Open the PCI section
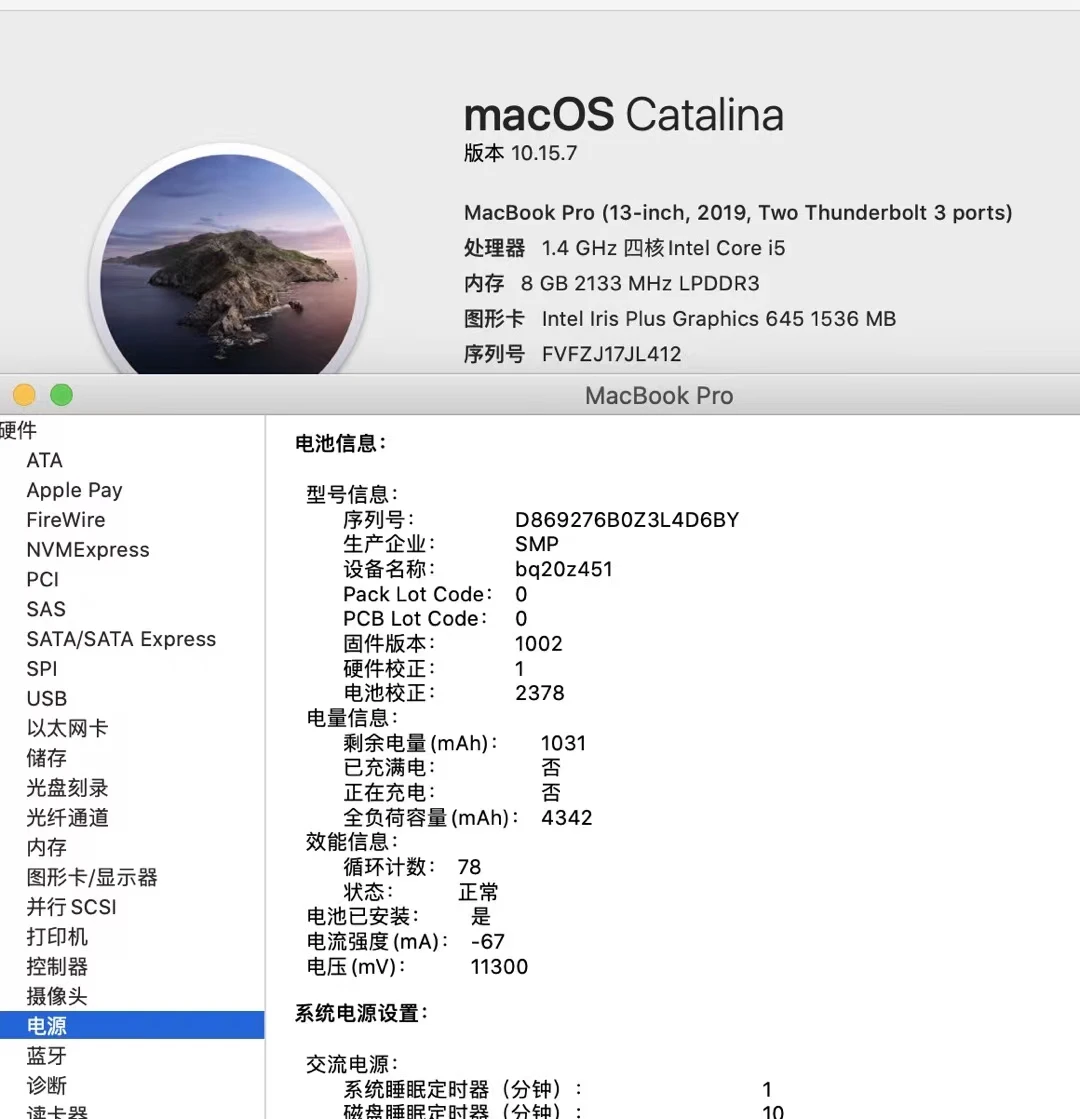The image size is (1080, 1119). point(42,579)
